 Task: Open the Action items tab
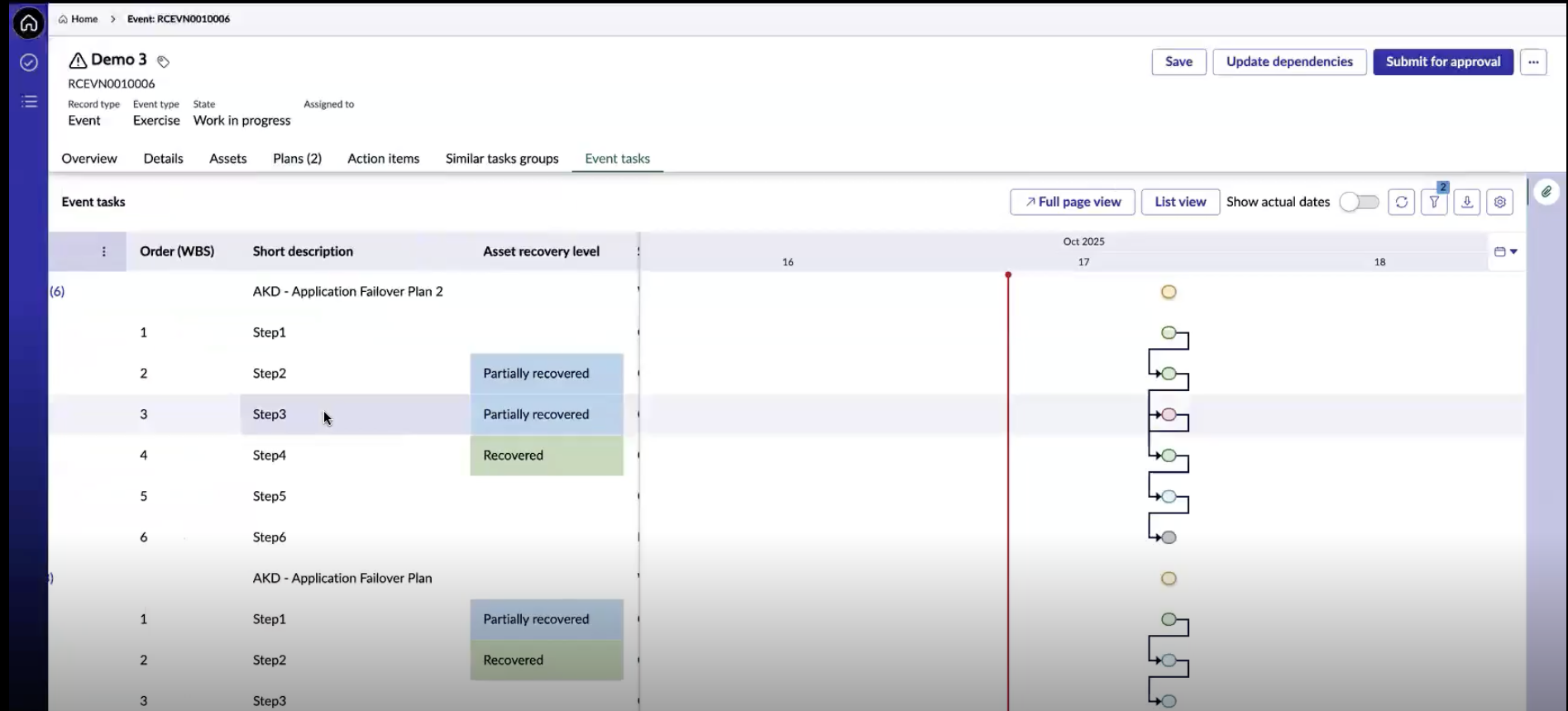[x=383, y=159]
